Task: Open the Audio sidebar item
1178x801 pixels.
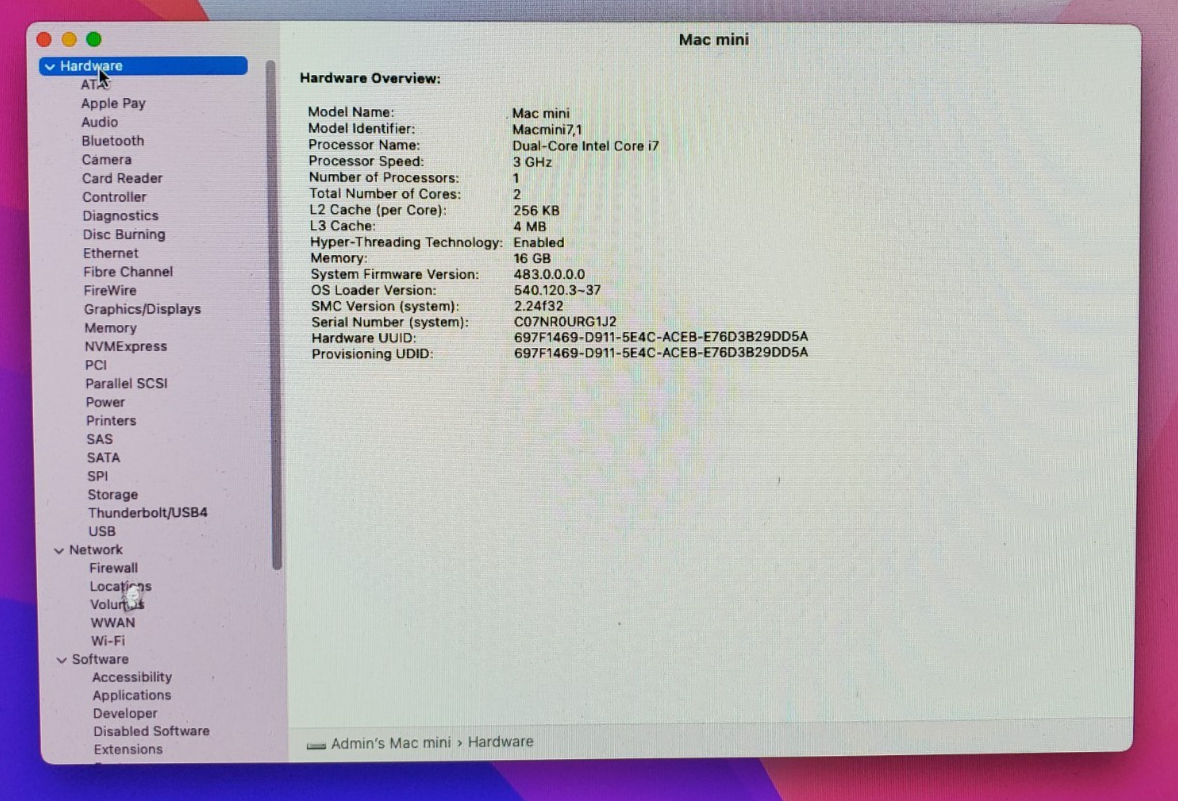Action: (100, 122)
